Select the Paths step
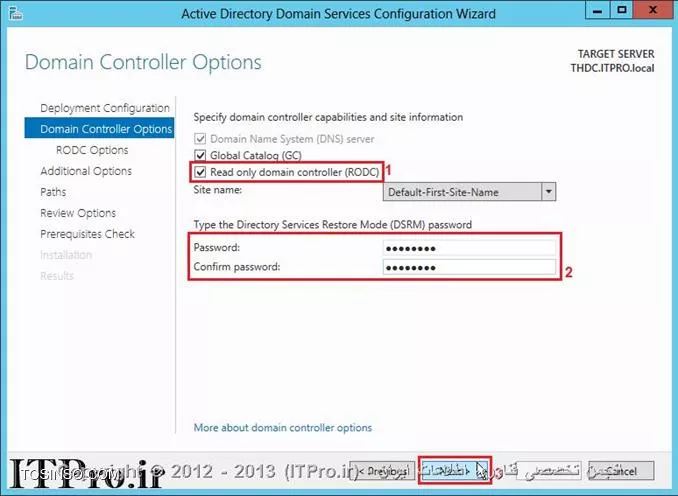678x496 pixels. coord(53,192)
